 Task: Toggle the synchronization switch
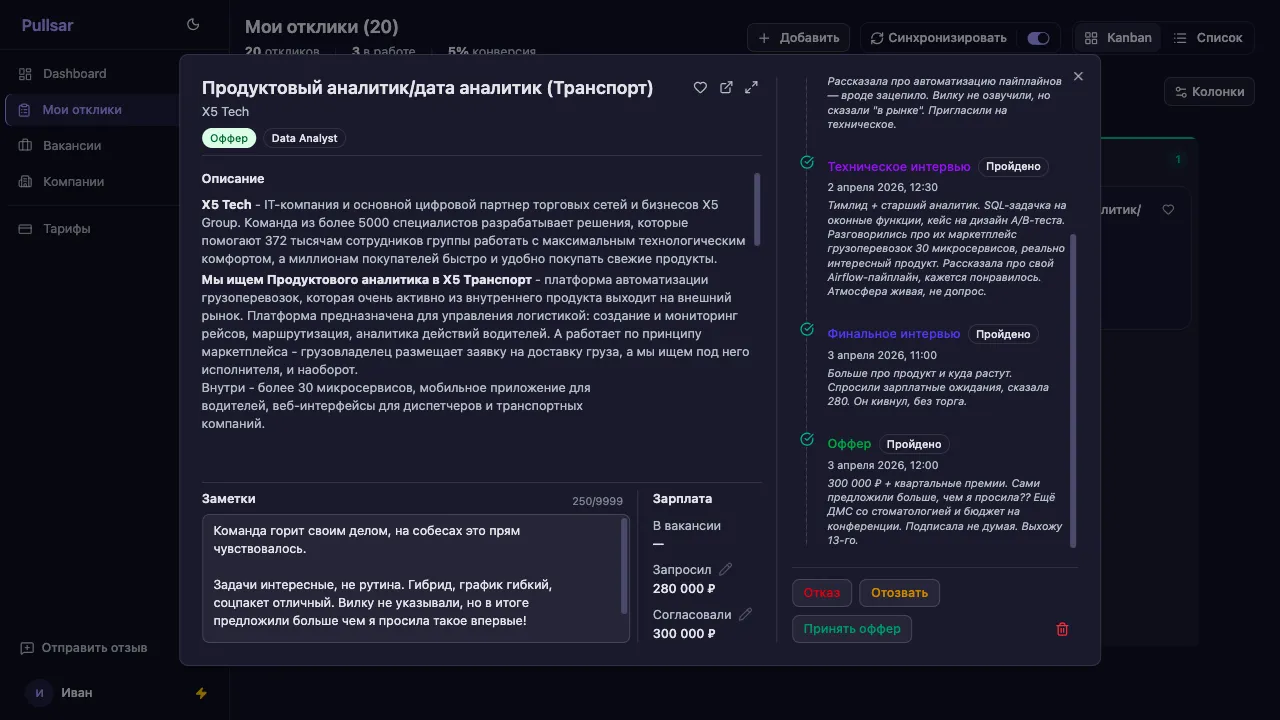(x=1038, y=38)
